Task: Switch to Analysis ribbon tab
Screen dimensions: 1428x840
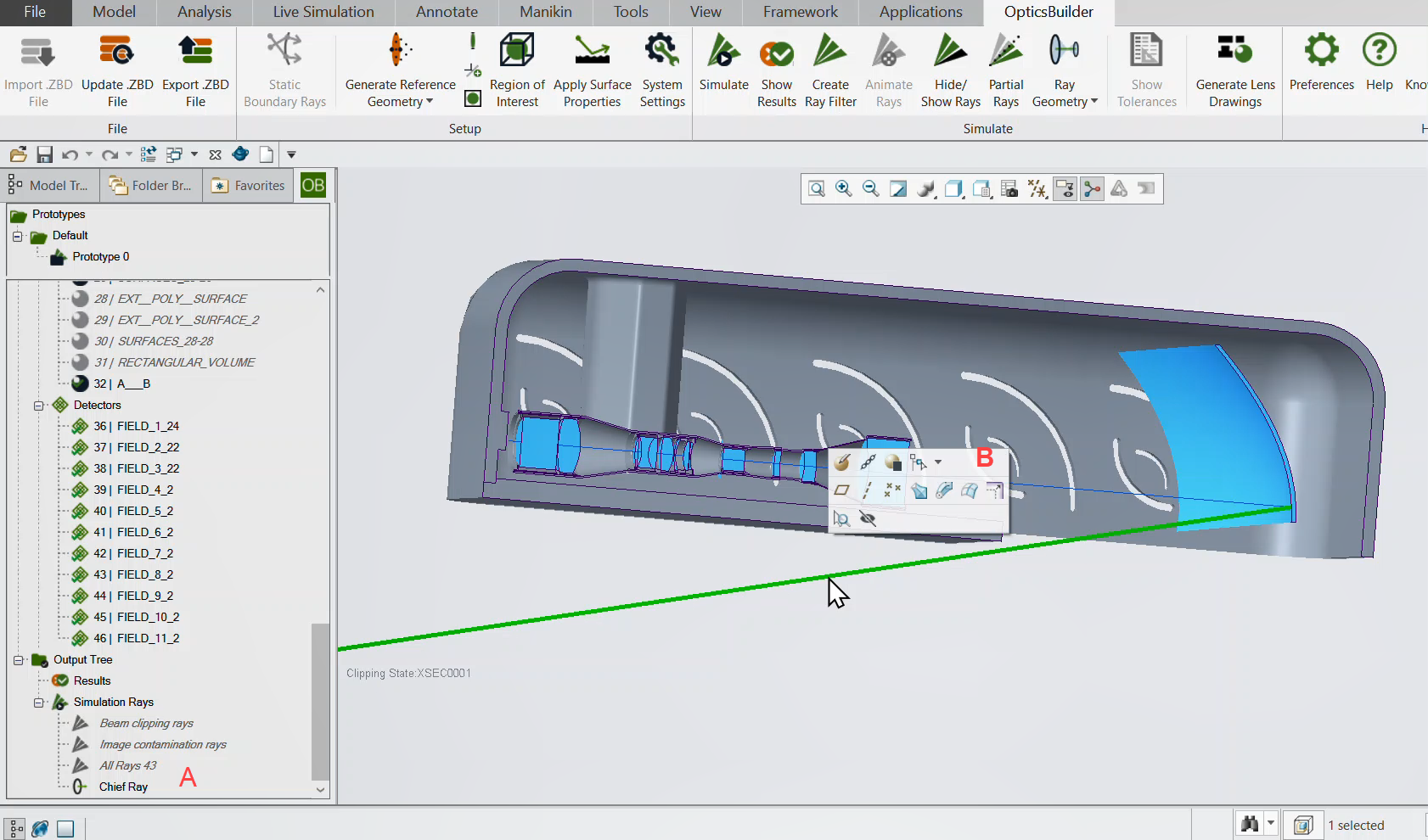Action: (204, 12)
